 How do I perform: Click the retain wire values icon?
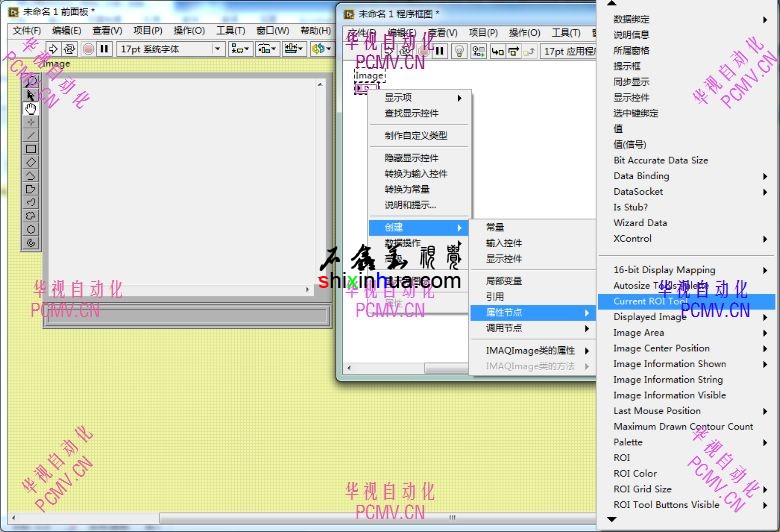(x=479, y=50)
